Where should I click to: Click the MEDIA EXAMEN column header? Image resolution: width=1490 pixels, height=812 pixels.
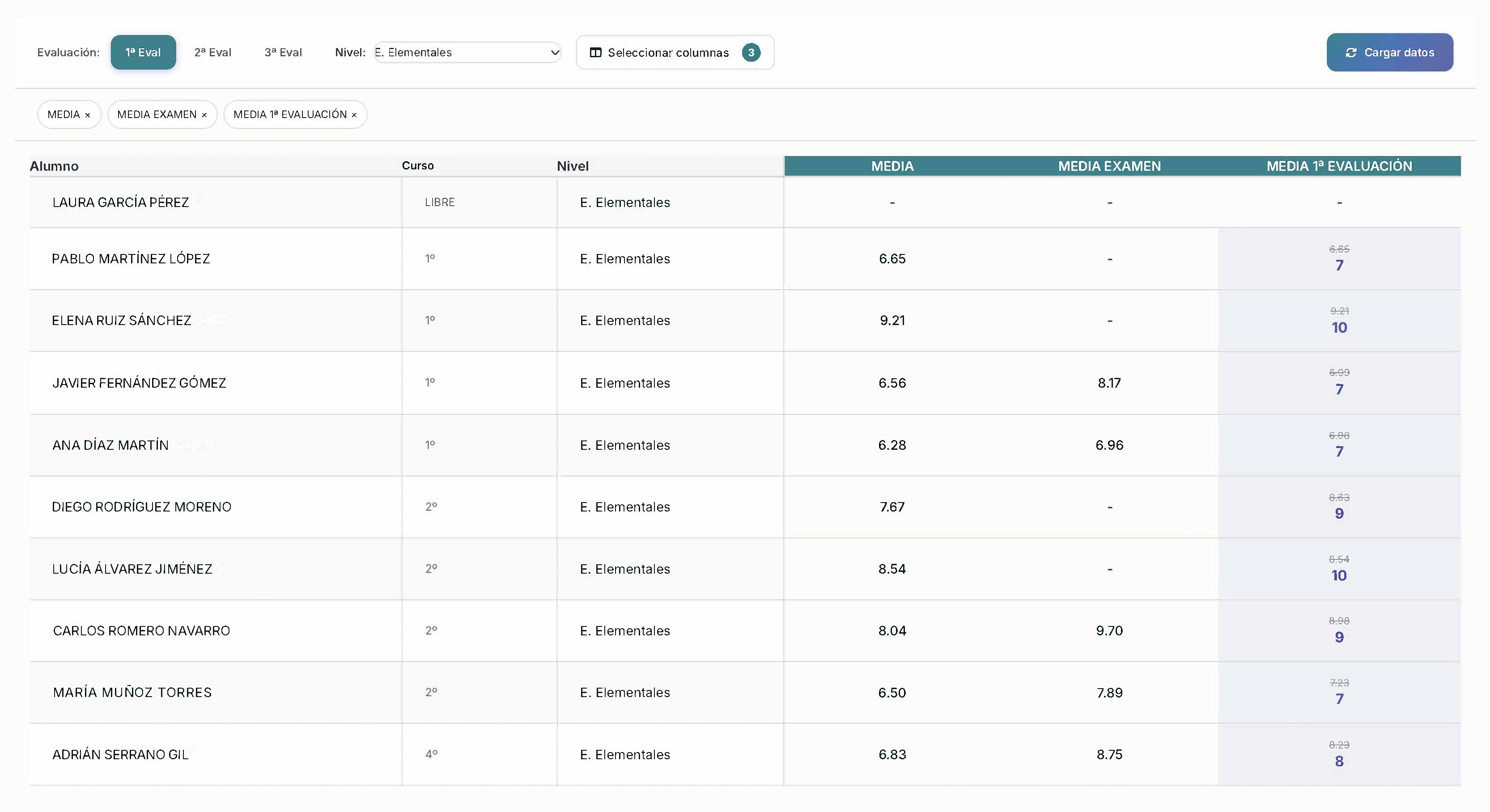point(1109,166)
